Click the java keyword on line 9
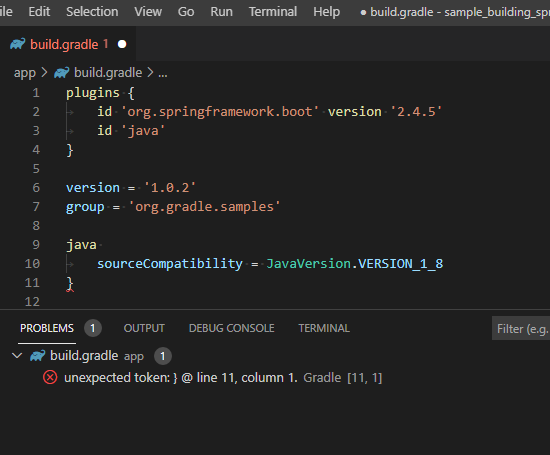Viewport: 550px width, 455px height. [81, 245]
